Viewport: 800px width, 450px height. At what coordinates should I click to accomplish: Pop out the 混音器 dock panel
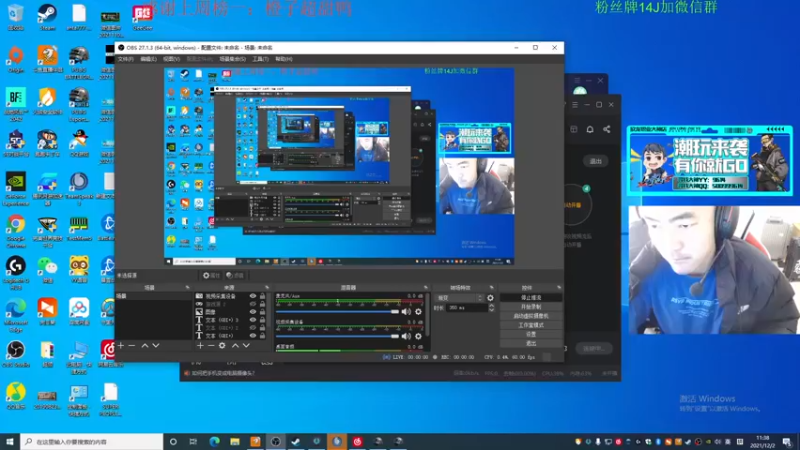(426, 288)
